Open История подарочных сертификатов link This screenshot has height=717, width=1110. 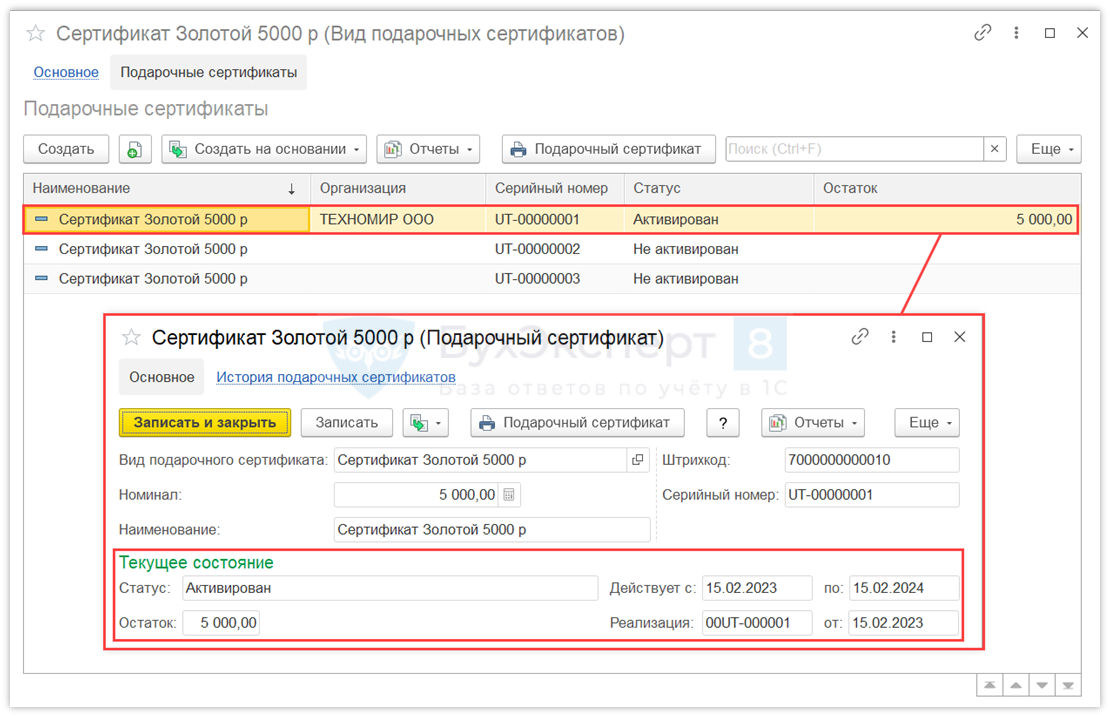click(336, 377)
